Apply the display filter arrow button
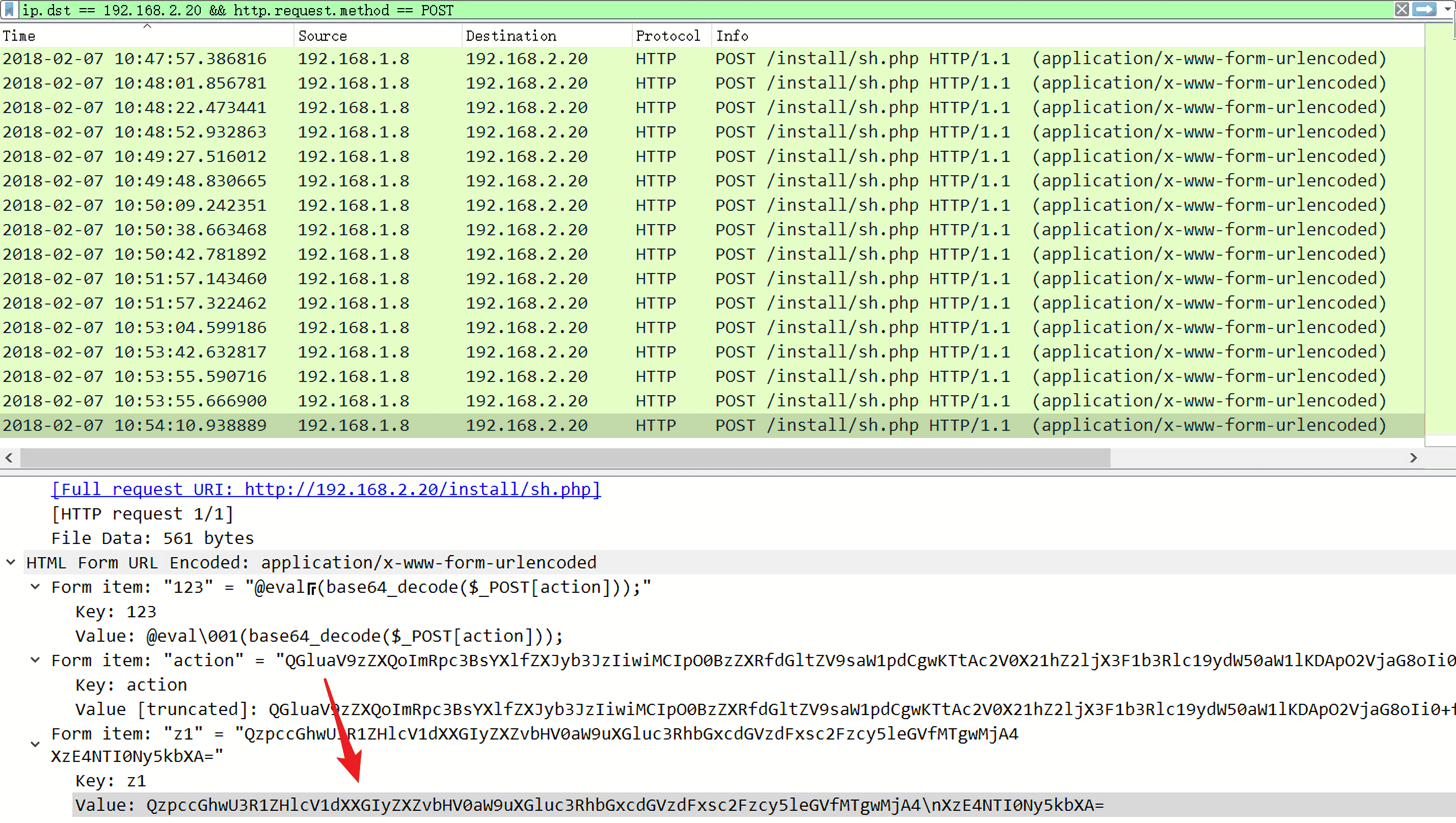Viewport: 1456px width, 823px height. click(x=1424, y=10)
